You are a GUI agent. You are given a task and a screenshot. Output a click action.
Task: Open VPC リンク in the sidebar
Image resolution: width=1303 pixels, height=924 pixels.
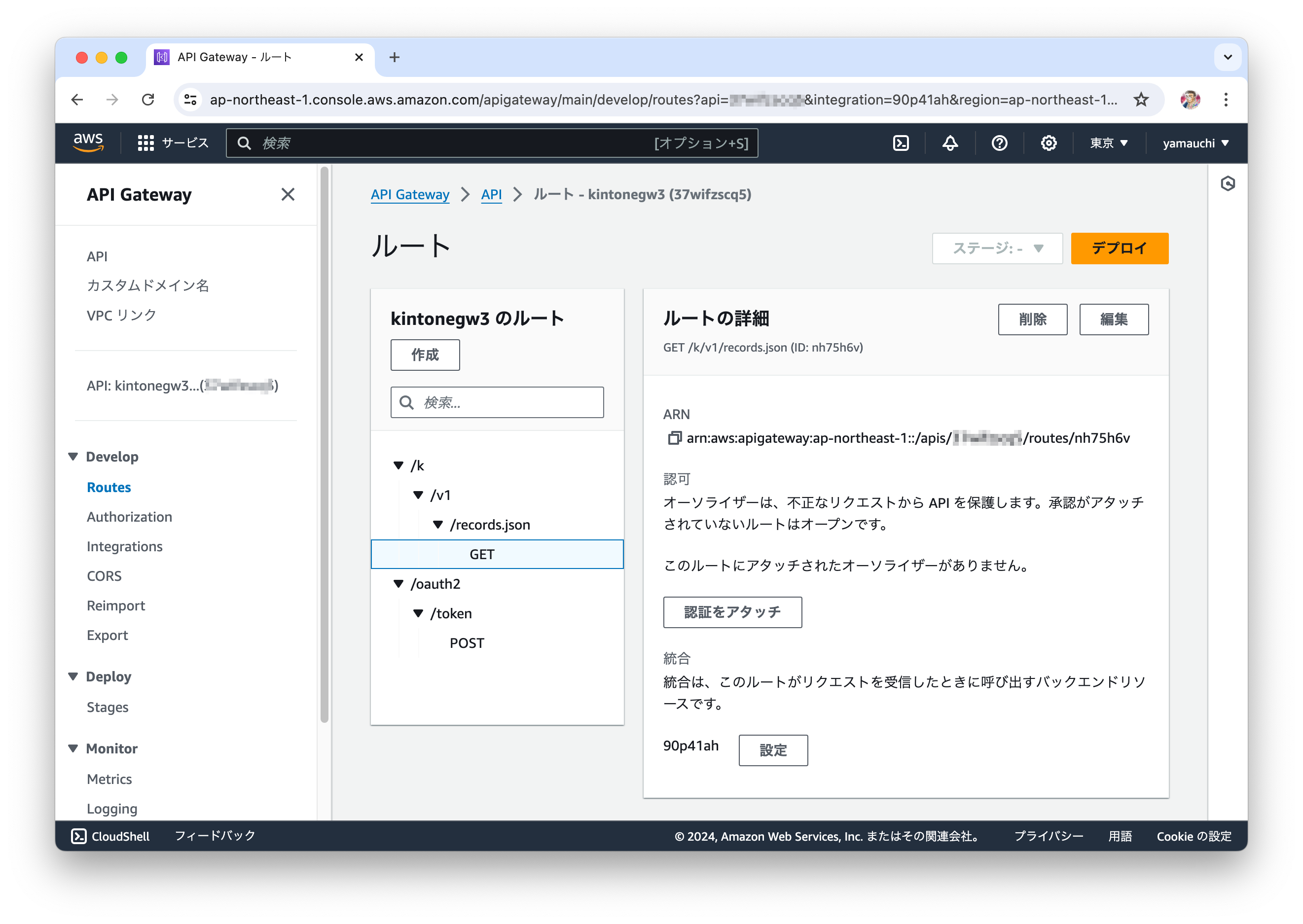(121, 315)
